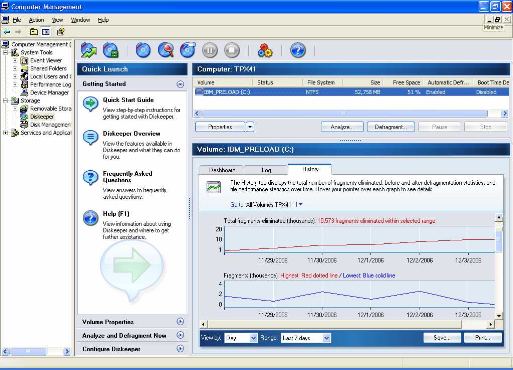Open the volume selection dropdown above graphs
Image resolution: width=513 pixels, height=370 pixels.
pos(300,204)
